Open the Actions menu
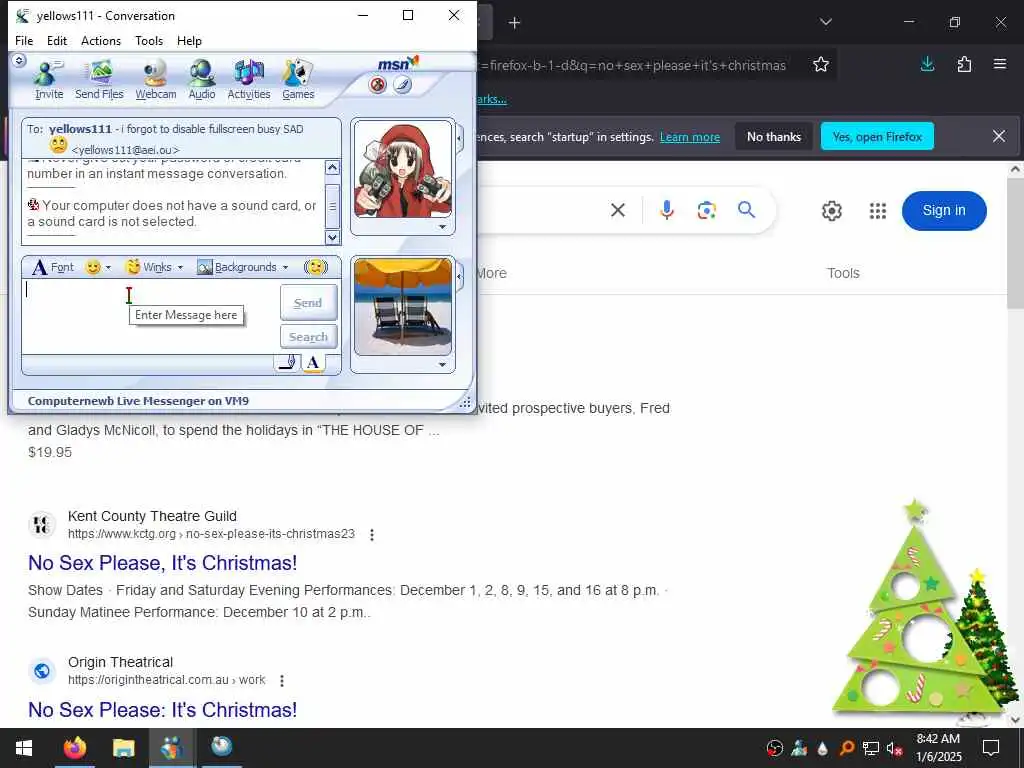The image size is (1024, 768). point(101,40)
